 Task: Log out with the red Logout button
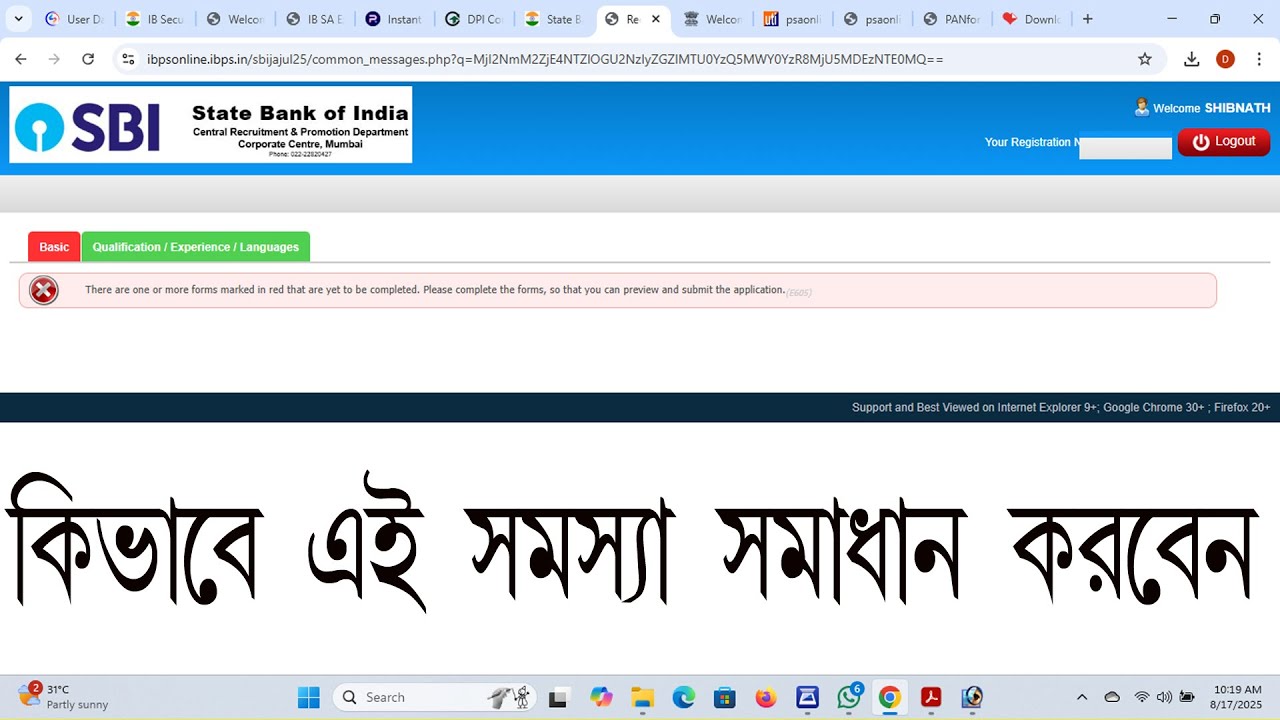coord(1224,142)
